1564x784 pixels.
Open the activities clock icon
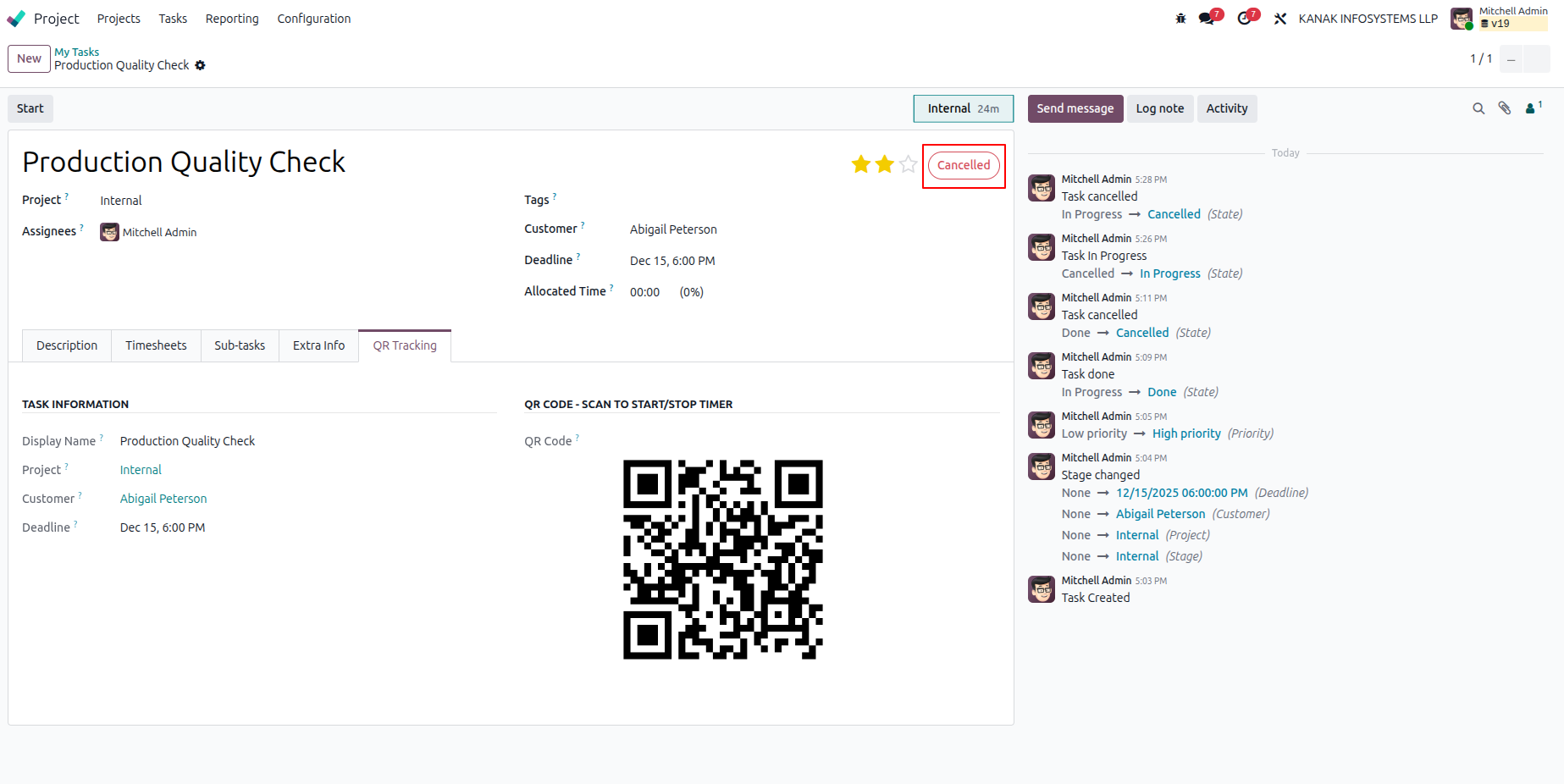click(x=1244, y=19)
